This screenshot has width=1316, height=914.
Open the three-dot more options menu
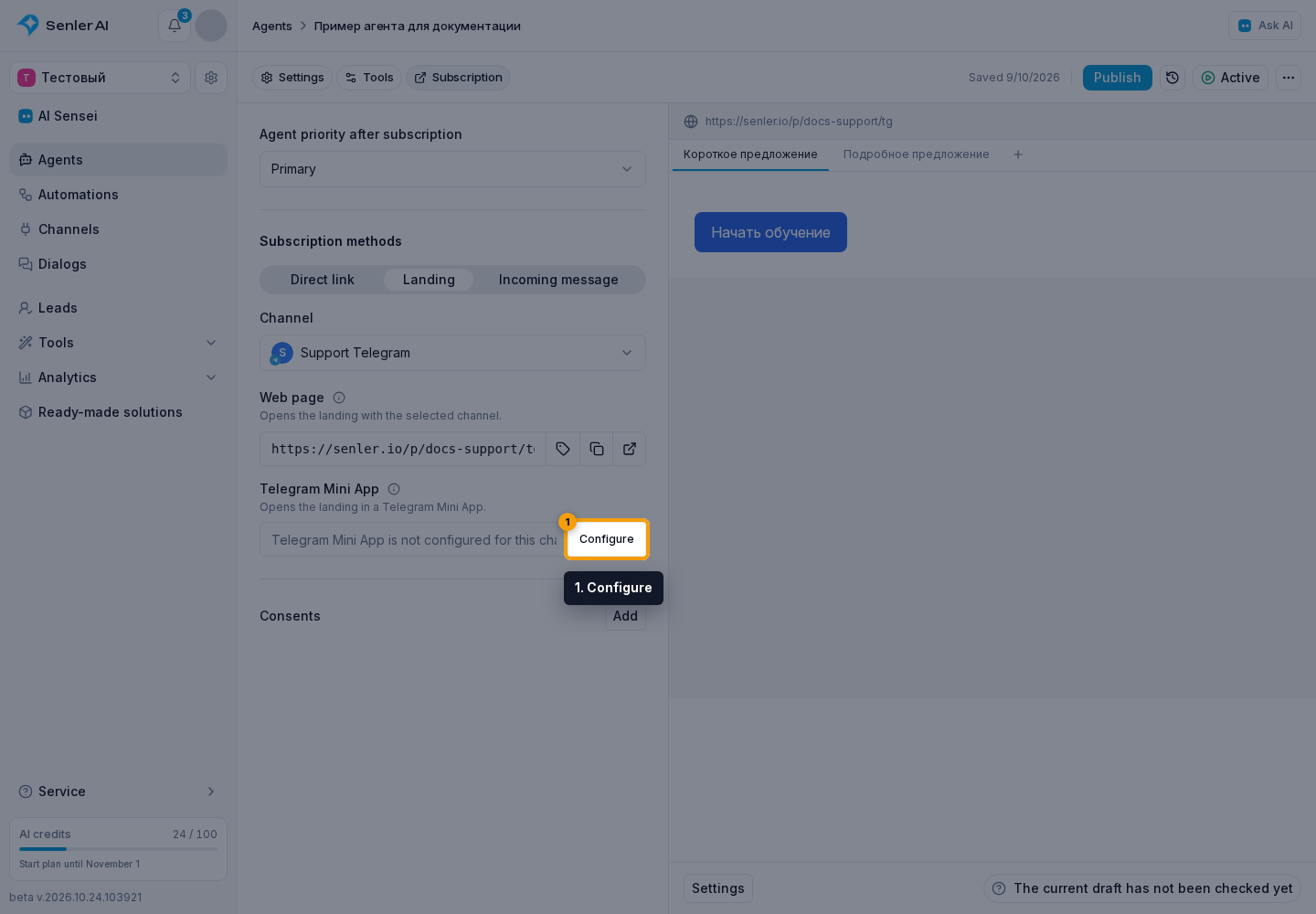pyautogui.click(x=1289, y=78)
